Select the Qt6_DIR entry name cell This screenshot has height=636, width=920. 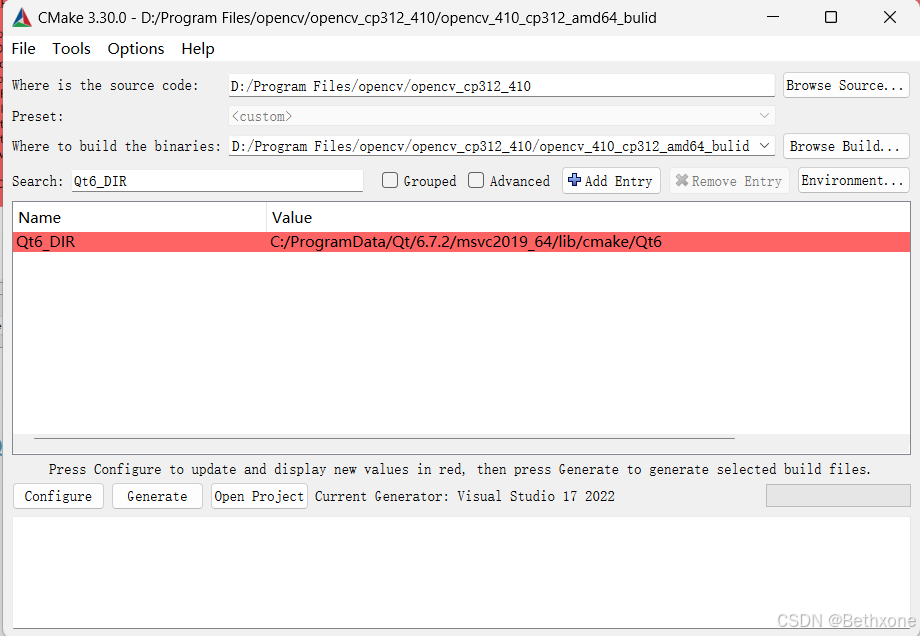(x=140, y=242)
